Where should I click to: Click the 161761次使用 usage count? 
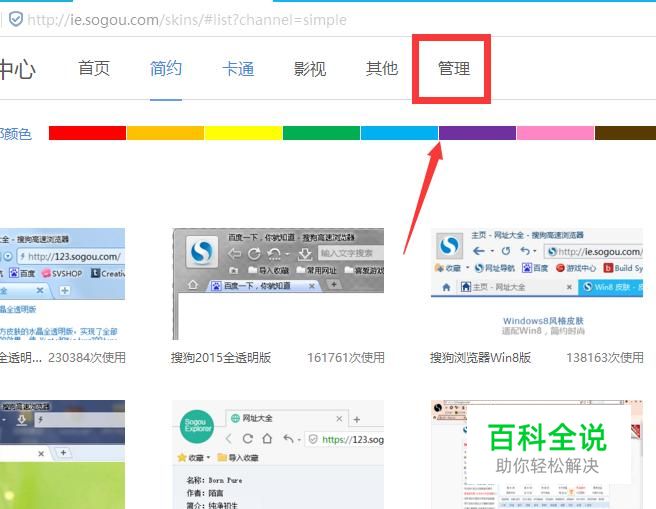346,358
